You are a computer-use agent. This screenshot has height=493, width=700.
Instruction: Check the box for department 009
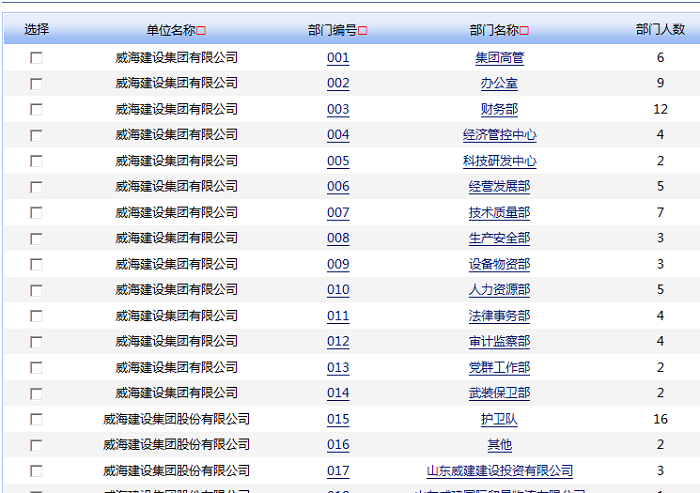[x=36, y=265]
